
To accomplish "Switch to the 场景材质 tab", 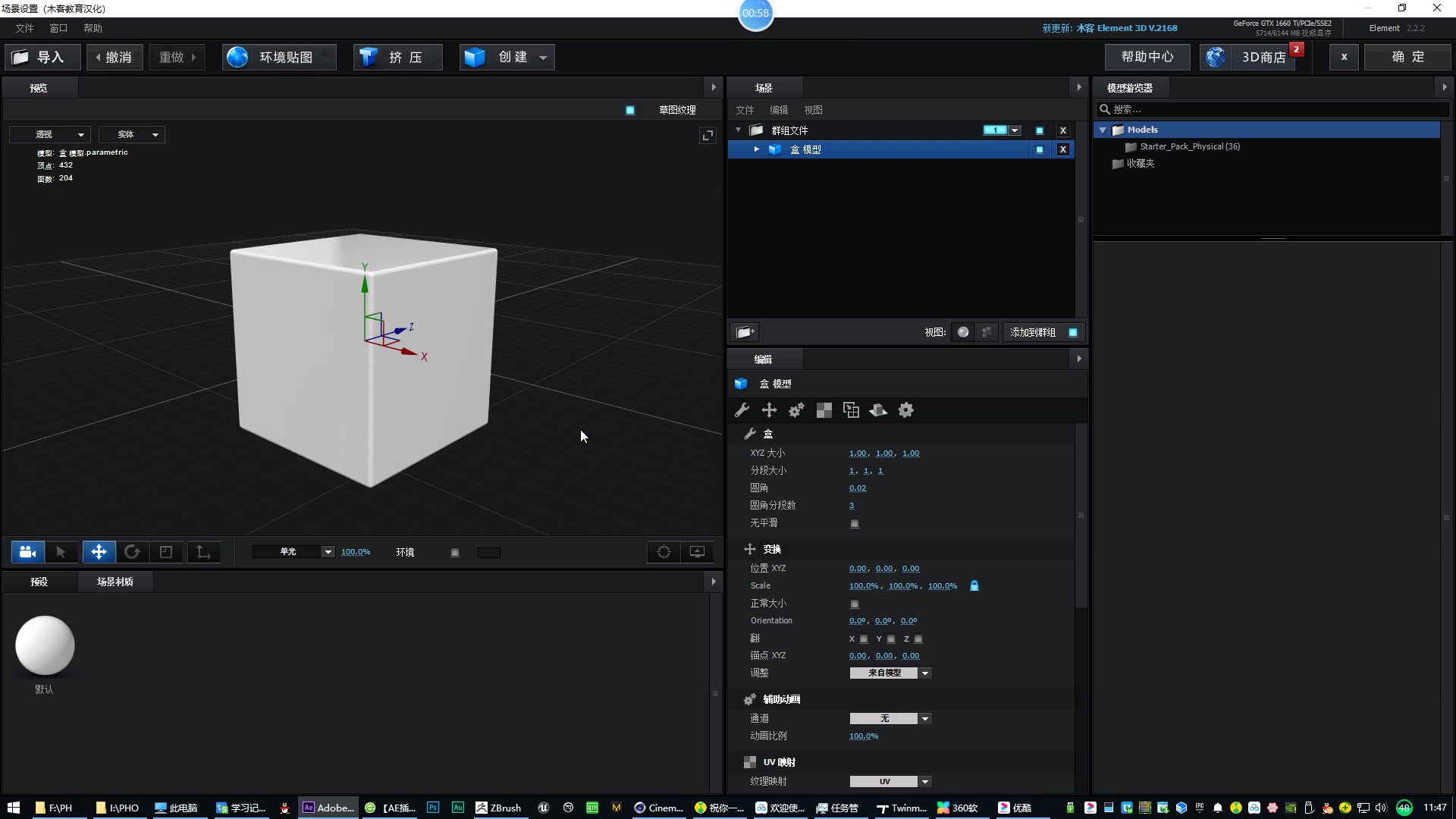I will coord(115,582).
